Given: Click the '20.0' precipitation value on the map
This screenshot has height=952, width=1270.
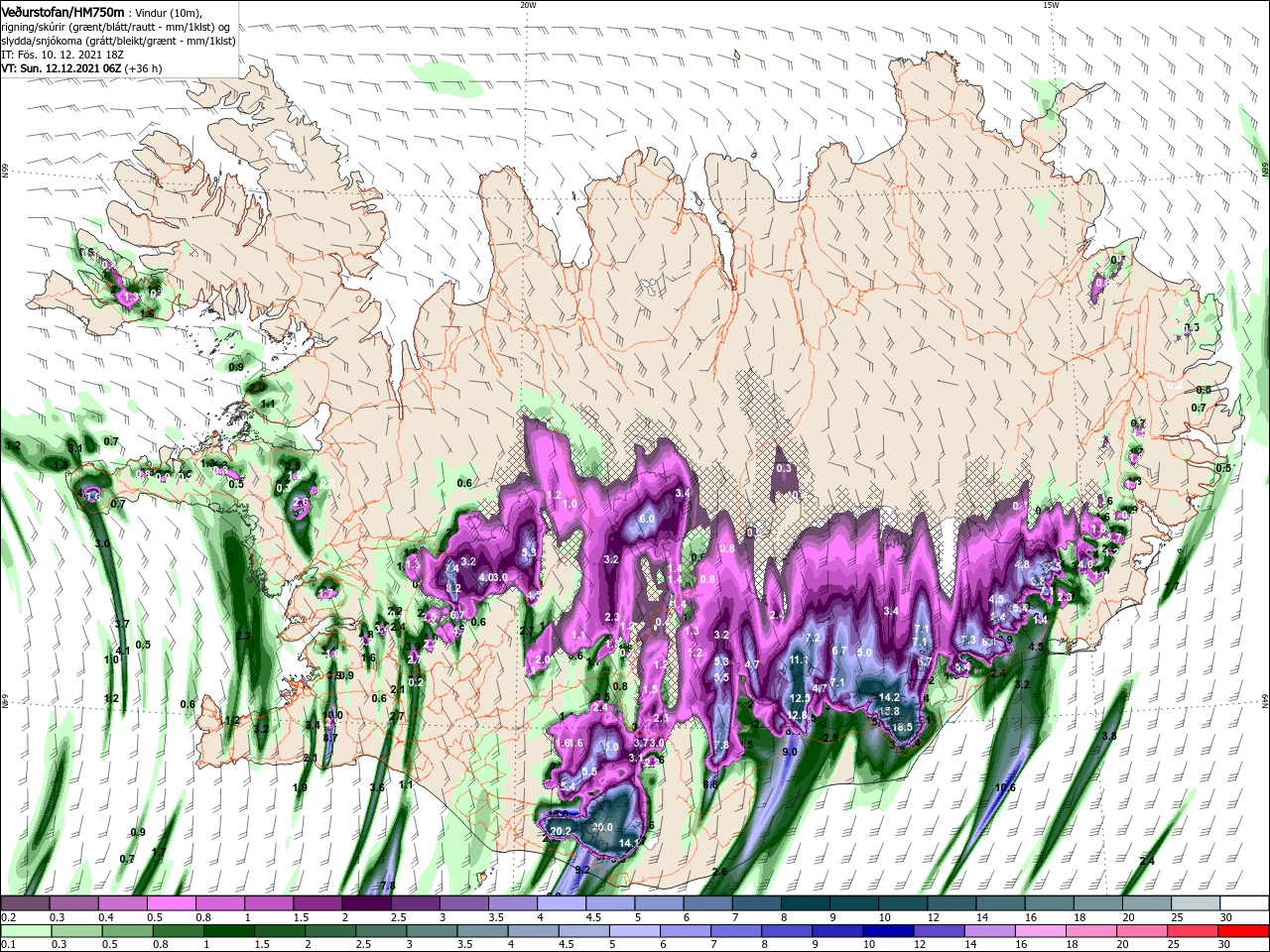Looking at the screenshot, I should 602,827.
